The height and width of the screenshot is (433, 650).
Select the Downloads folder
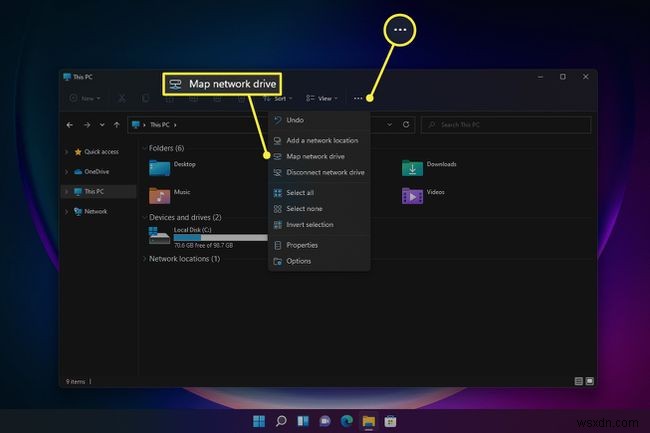tap(429, 168)
